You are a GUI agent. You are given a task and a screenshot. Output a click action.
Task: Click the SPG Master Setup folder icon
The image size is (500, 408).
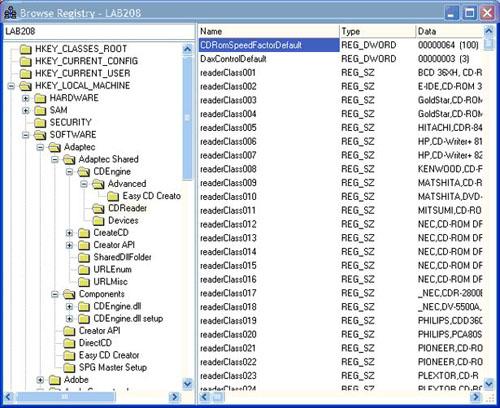pos(69,368)
